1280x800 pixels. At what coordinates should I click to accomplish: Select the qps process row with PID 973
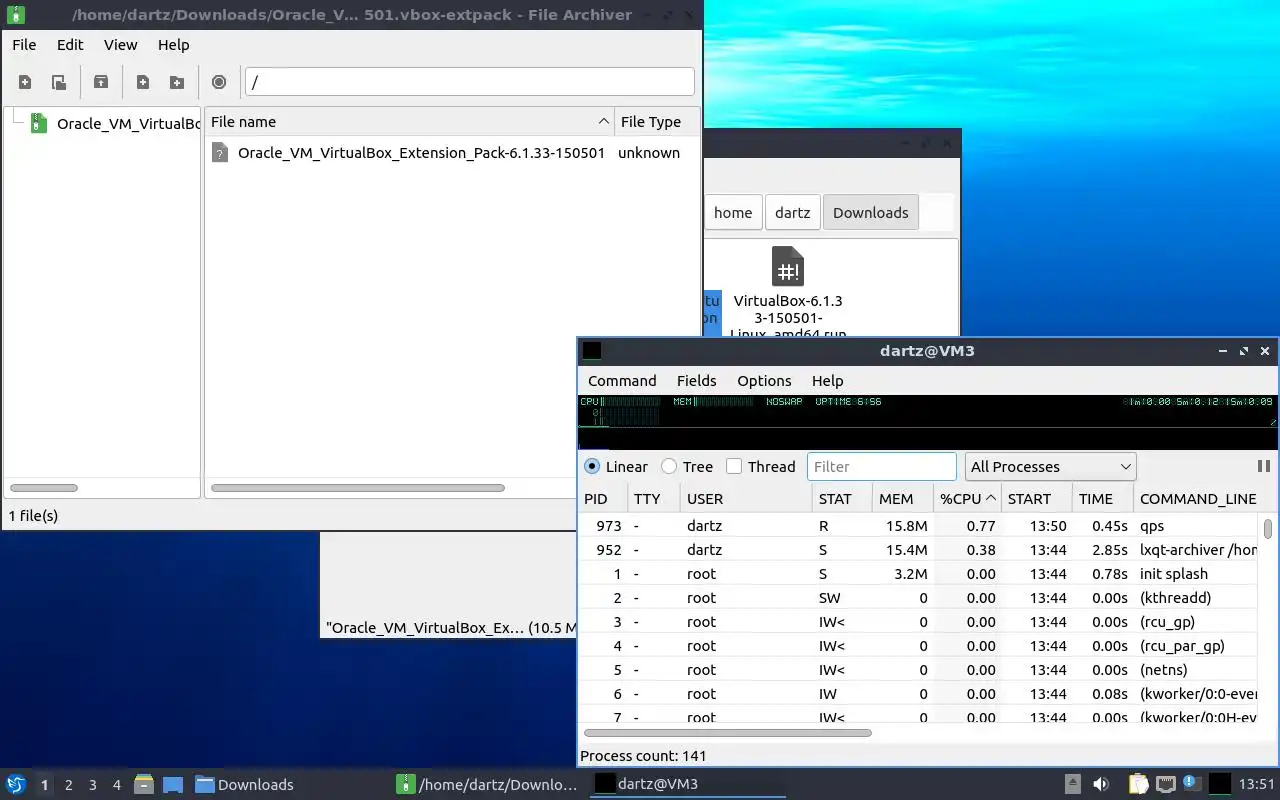[918, 526]
